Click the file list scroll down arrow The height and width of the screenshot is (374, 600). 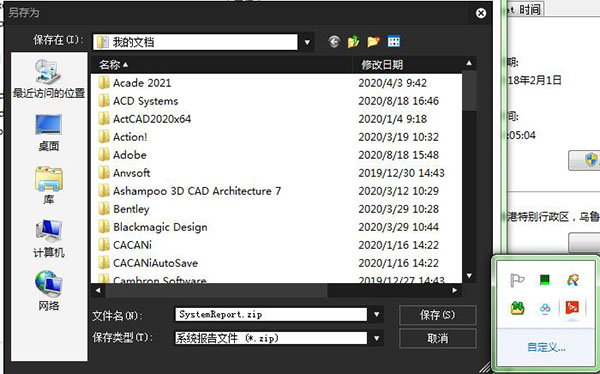tap(470, 276)
